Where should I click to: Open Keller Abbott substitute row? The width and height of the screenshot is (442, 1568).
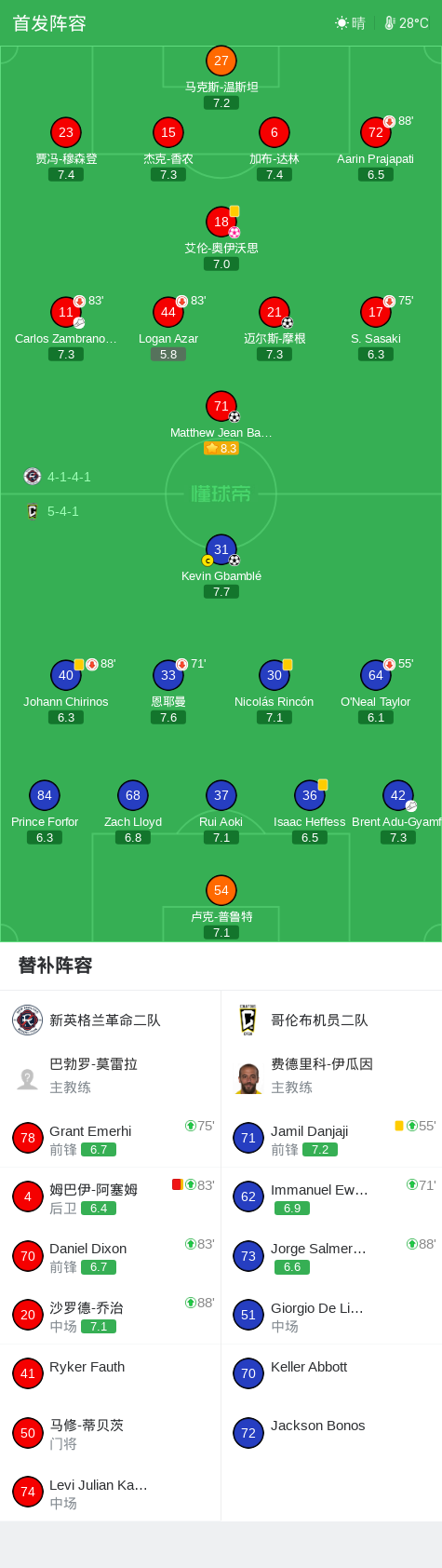[331, 1373]
